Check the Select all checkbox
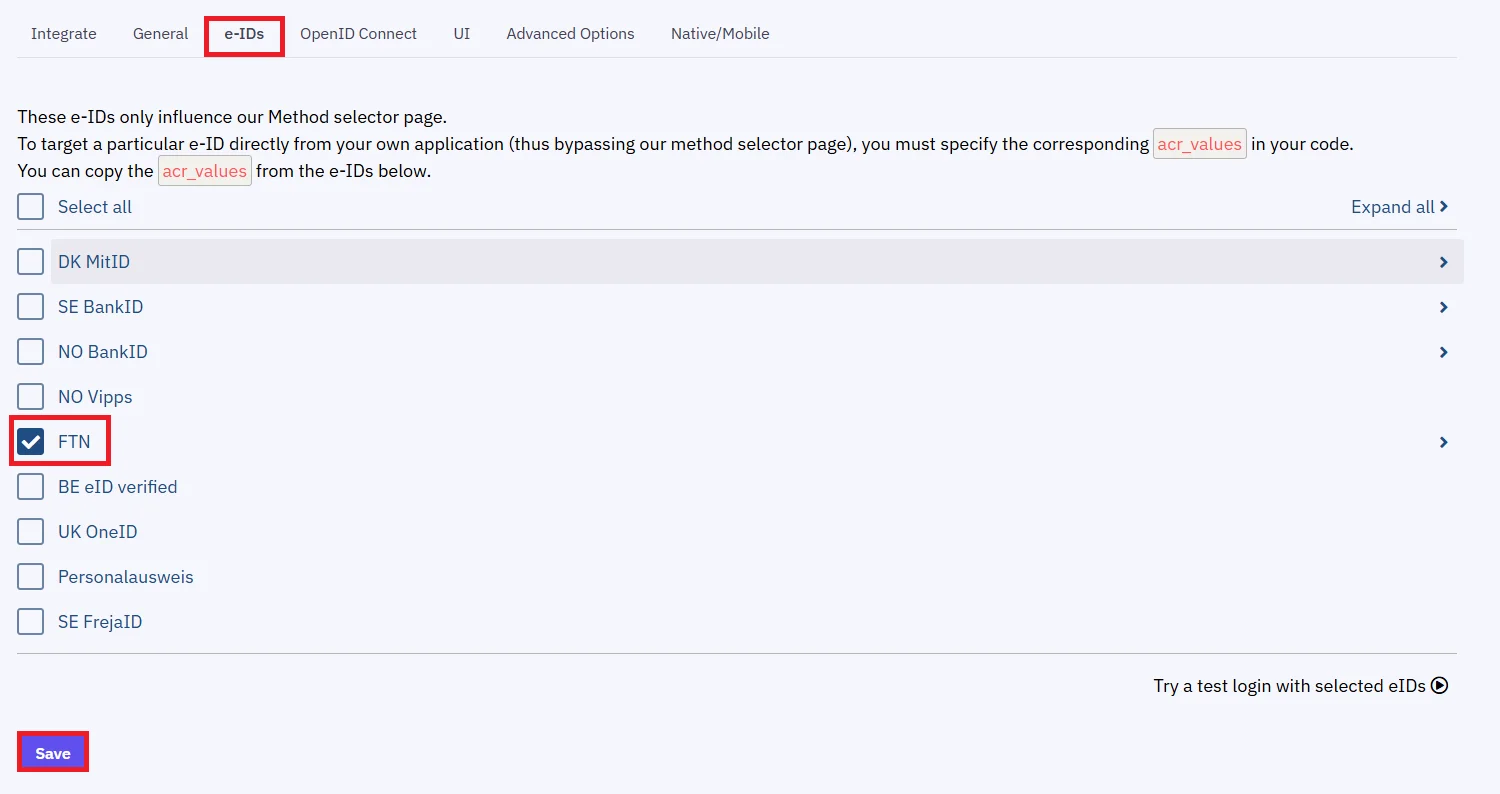Image resolution: width=1500 pixels, height=794 pixels. (x=30, y=207)
